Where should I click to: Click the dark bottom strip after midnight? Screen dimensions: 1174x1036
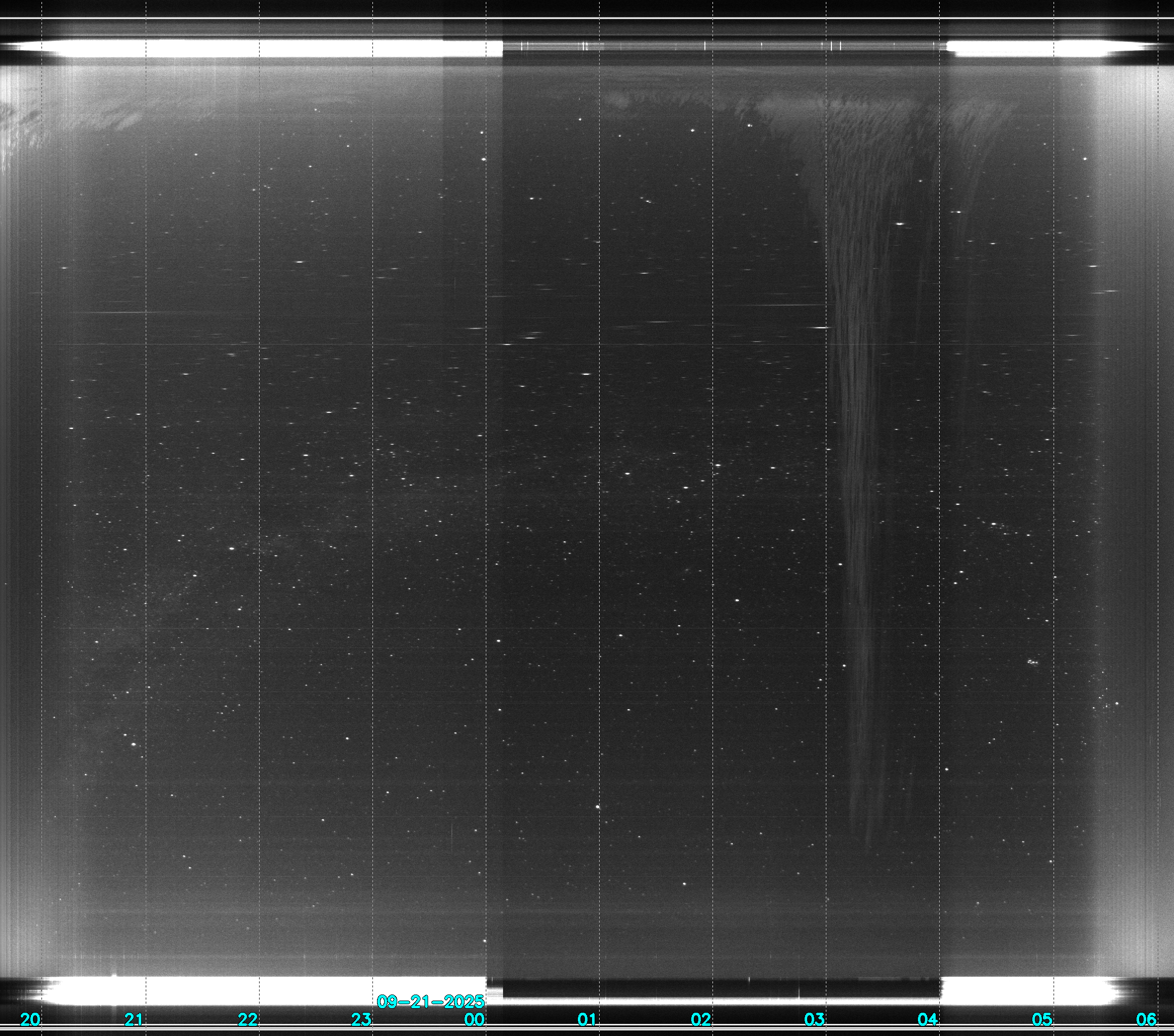718,988
